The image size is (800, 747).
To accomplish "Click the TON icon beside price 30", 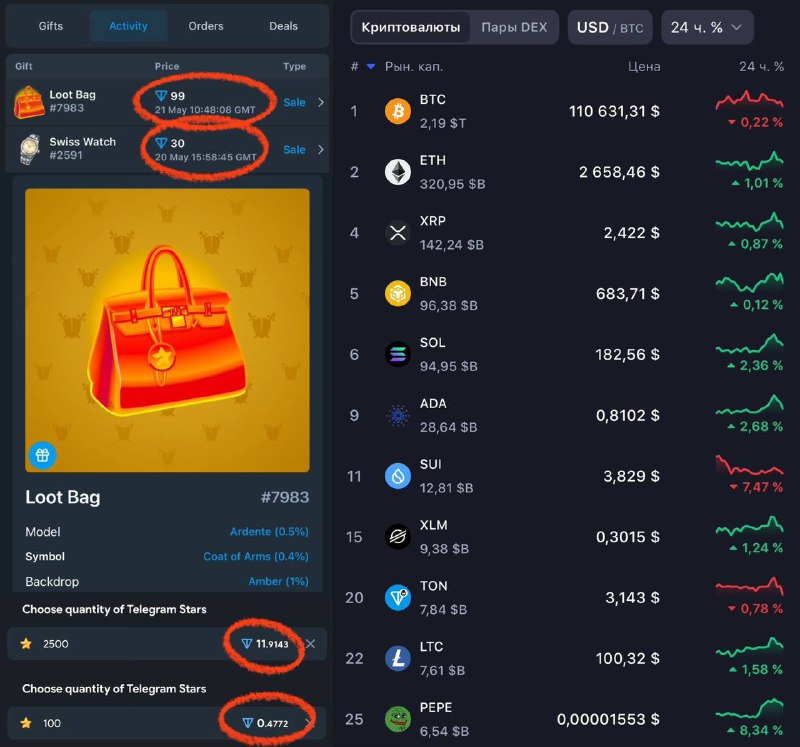I will click(x=161, y=143).
